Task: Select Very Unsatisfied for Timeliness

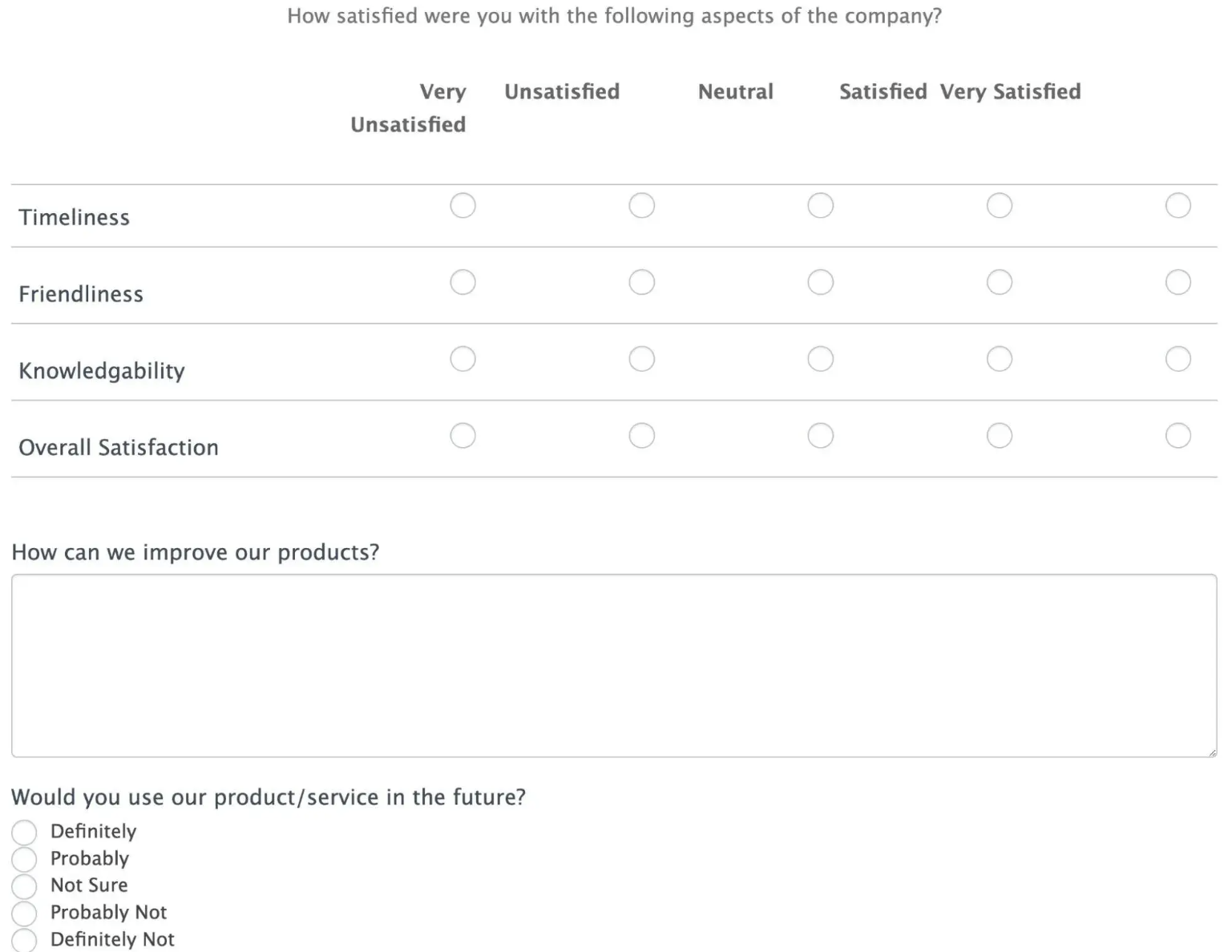Action: (463, 205)
